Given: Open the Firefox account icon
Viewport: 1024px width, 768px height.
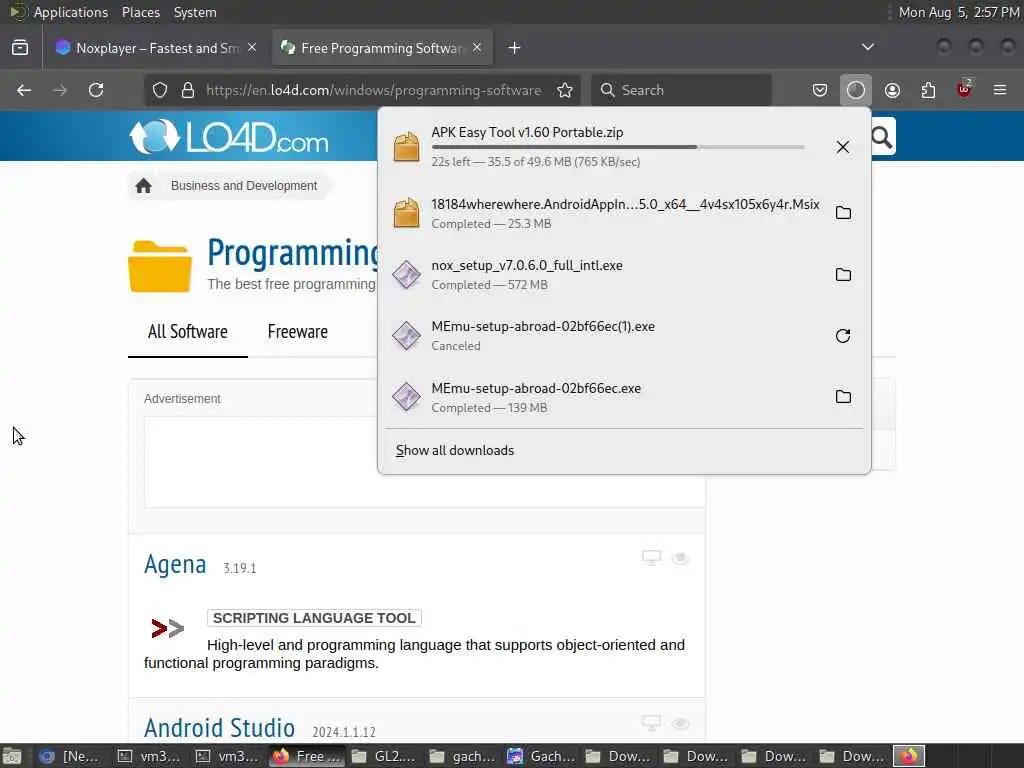Looking at the screenshot, I should (892, 90).
